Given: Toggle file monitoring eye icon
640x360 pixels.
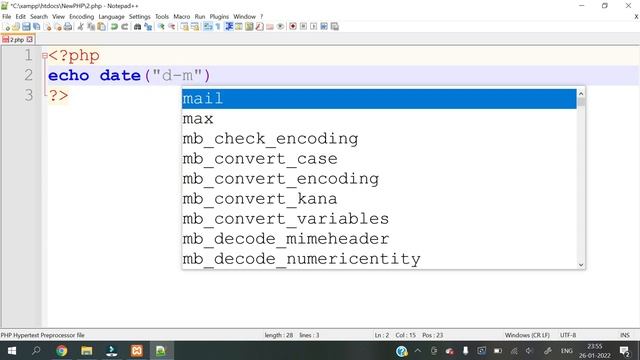Looking at the screenshot, I should (280, 27).
